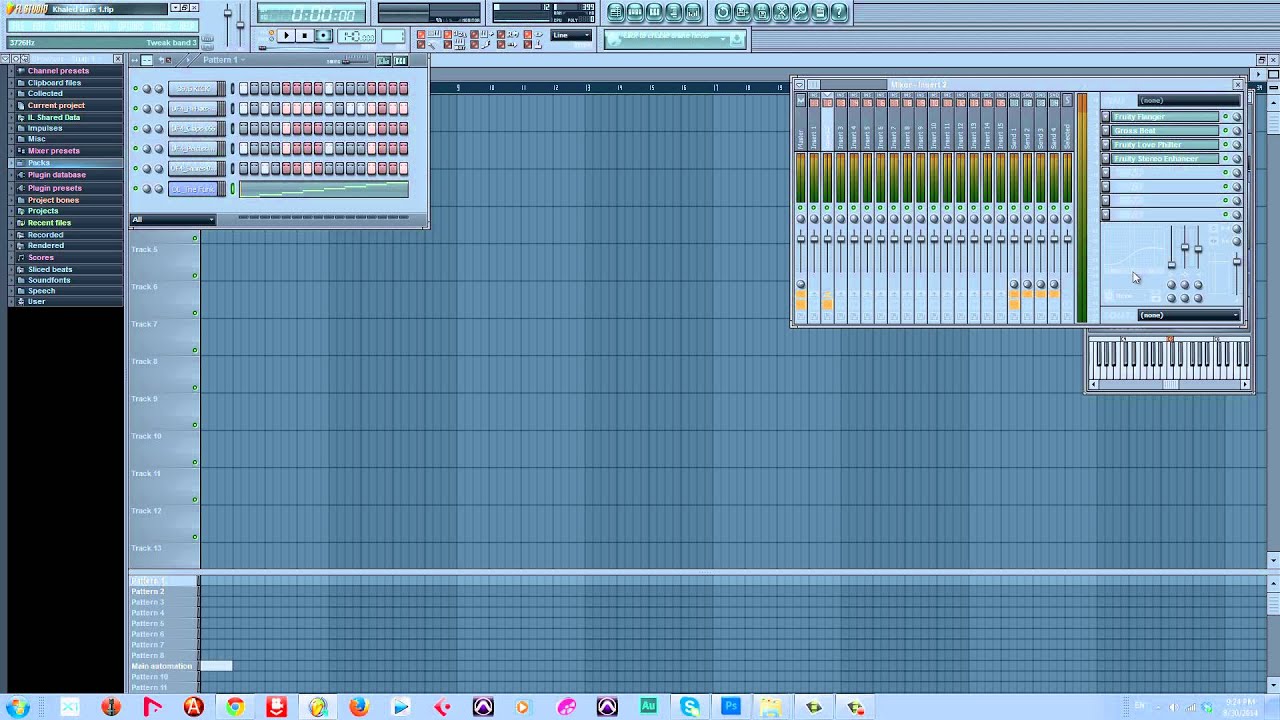Open the mixer view icon
1280x720 pixels.
pyautogui.click(x=693, y=12)
